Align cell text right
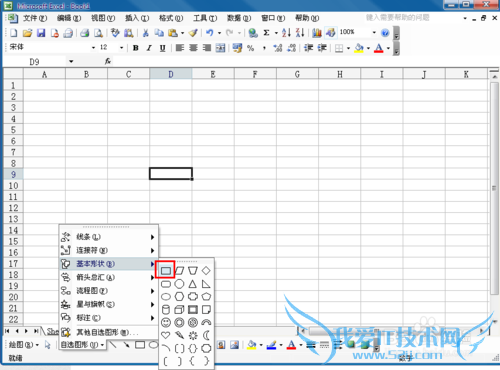The width and height of the screenshot is (500, 370). pos(207,48)
